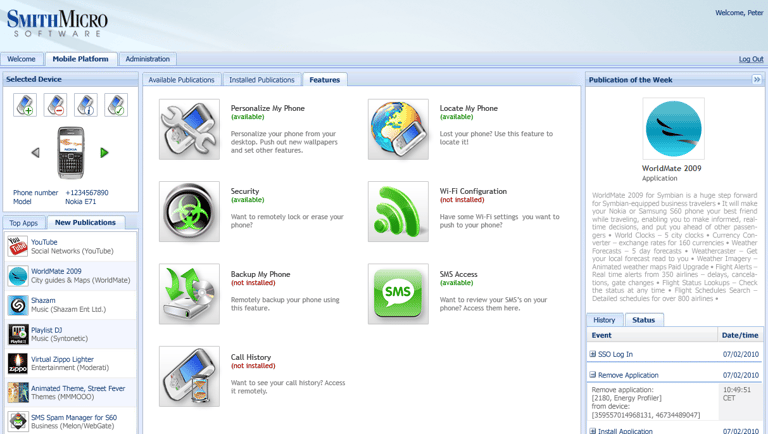Open the SMS Access green bubble icon

(398, 294)
